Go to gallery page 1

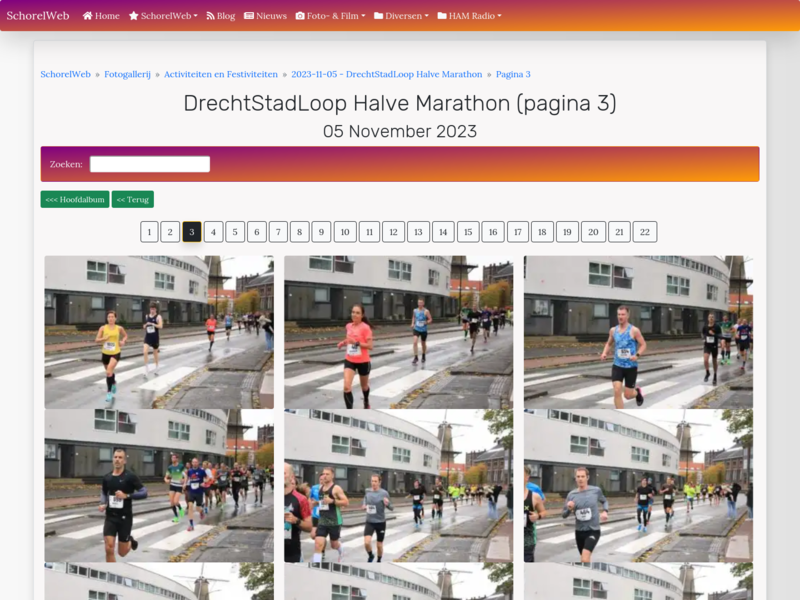pos(149,232)
